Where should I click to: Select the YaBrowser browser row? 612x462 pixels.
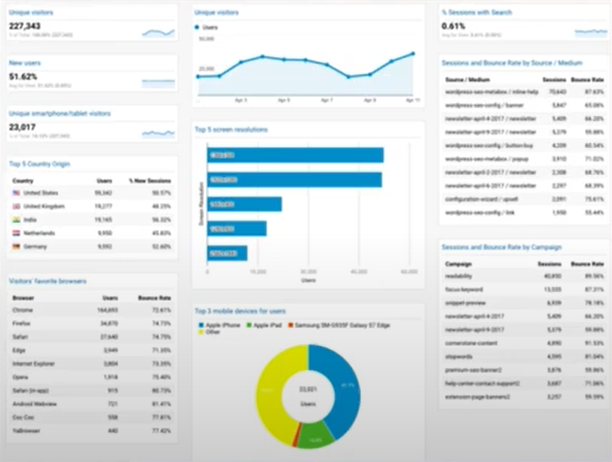point(92,431)
